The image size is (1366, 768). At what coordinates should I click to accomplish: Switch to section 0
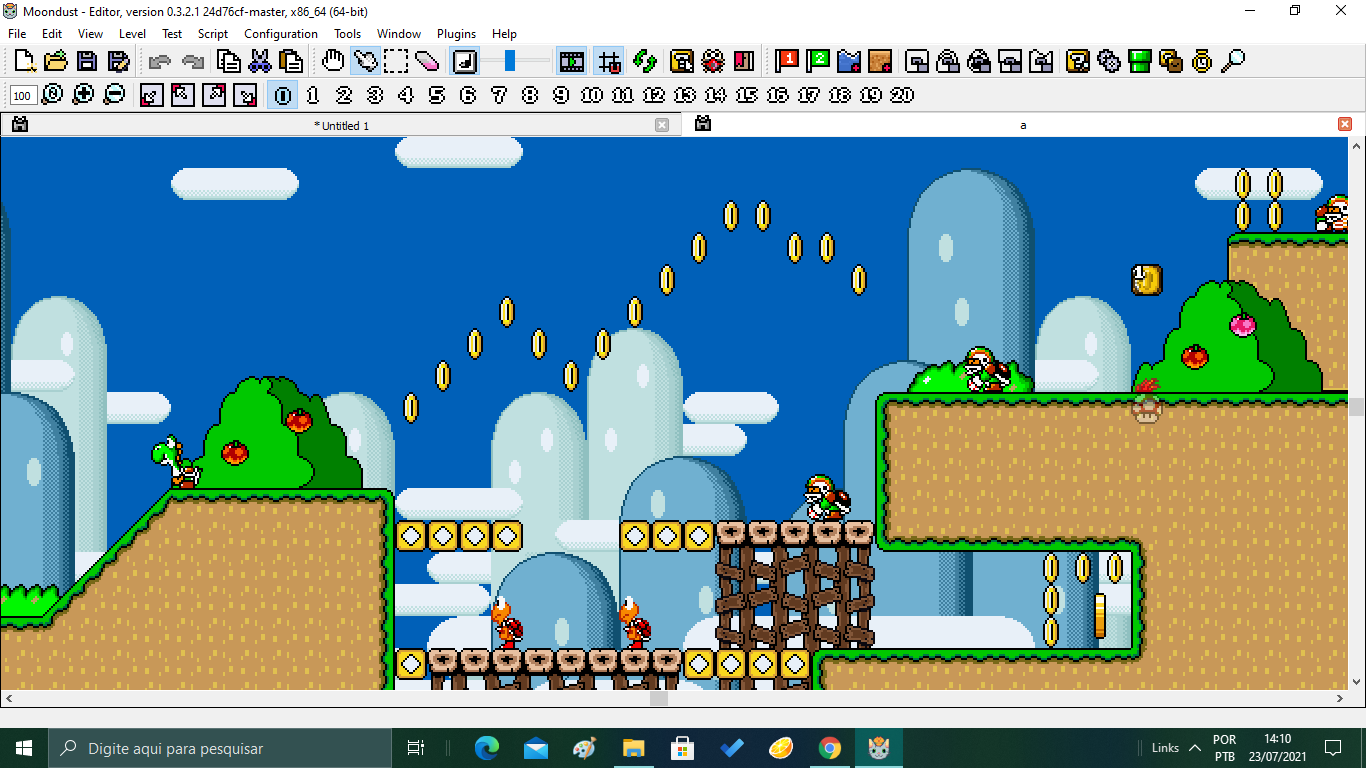pyautogui.click(x=283, y=95)
